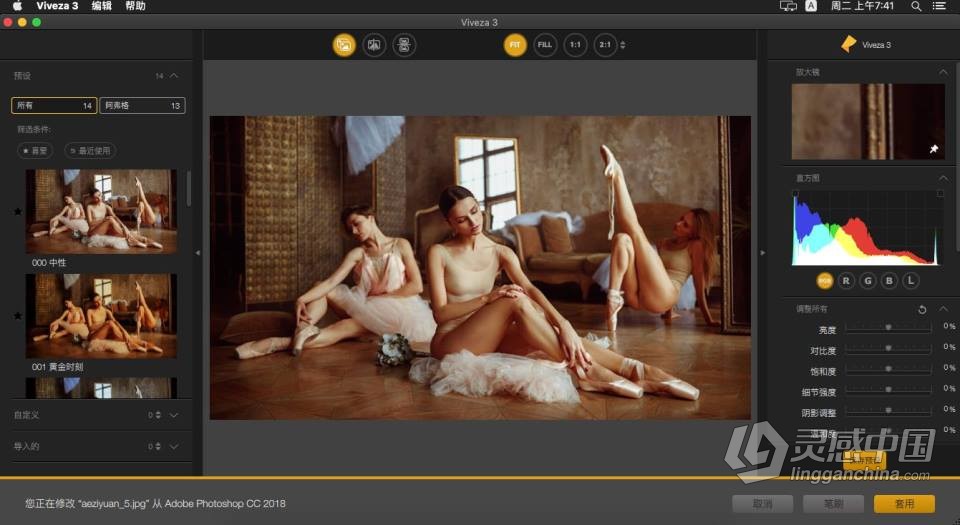
Task: Adjust the 饱和度 saturation slider
Action: coord(888,369)
